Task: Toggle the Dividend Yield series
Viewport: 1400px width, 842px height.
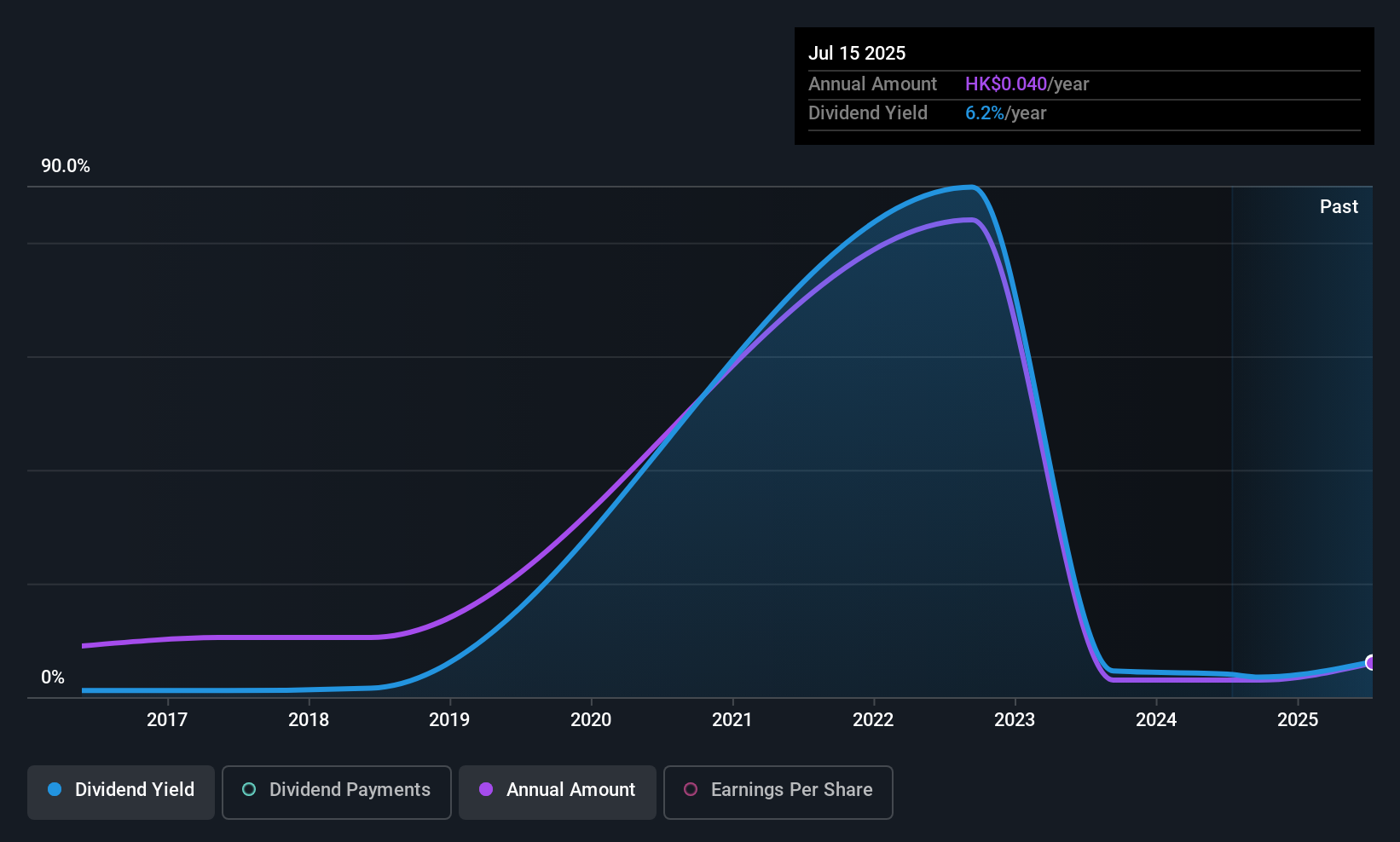Action: (x=121, y=792)
